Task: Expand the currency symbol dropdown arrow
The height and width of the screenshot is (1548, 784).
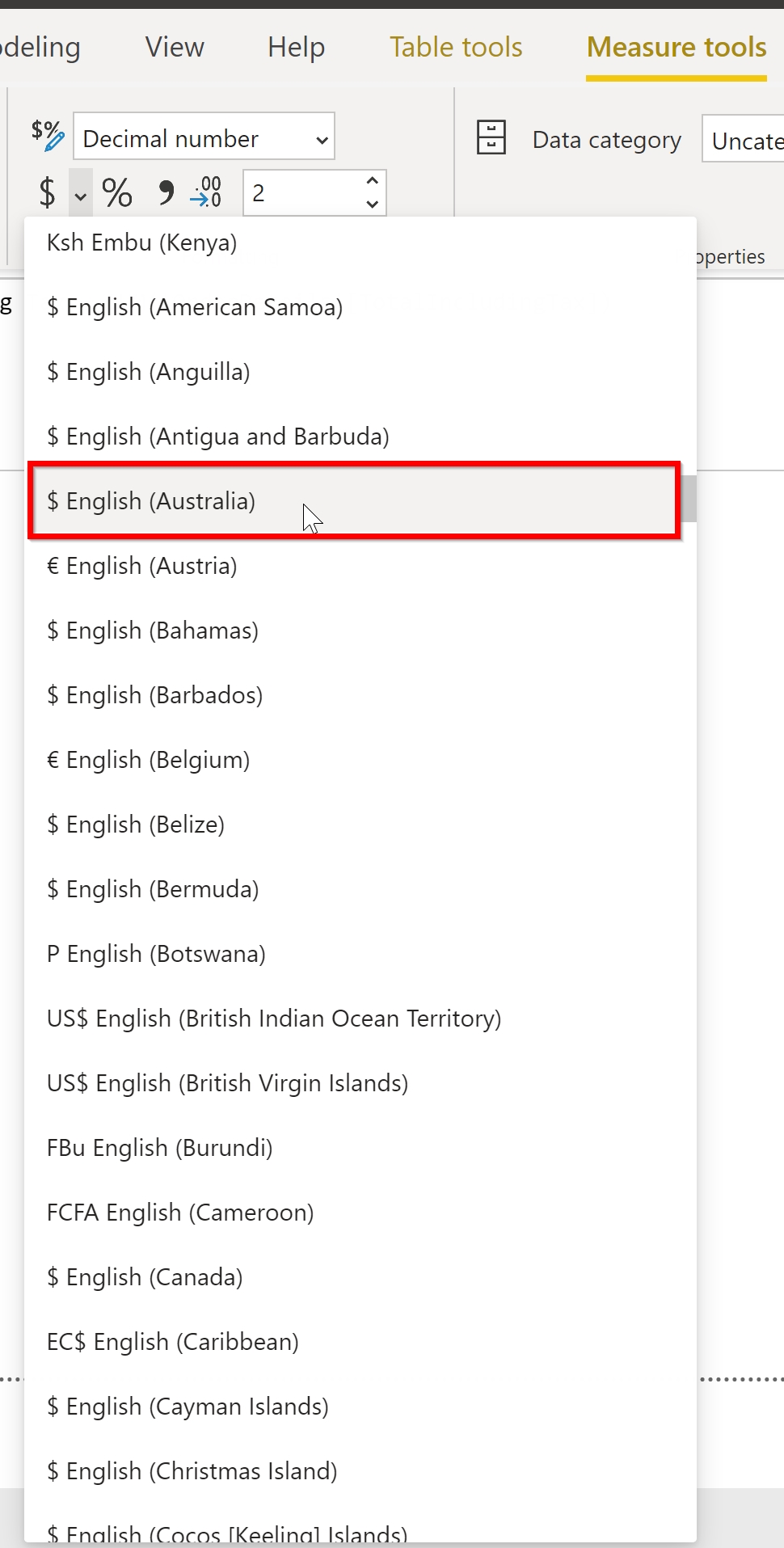Action: (x=81, y=194)
